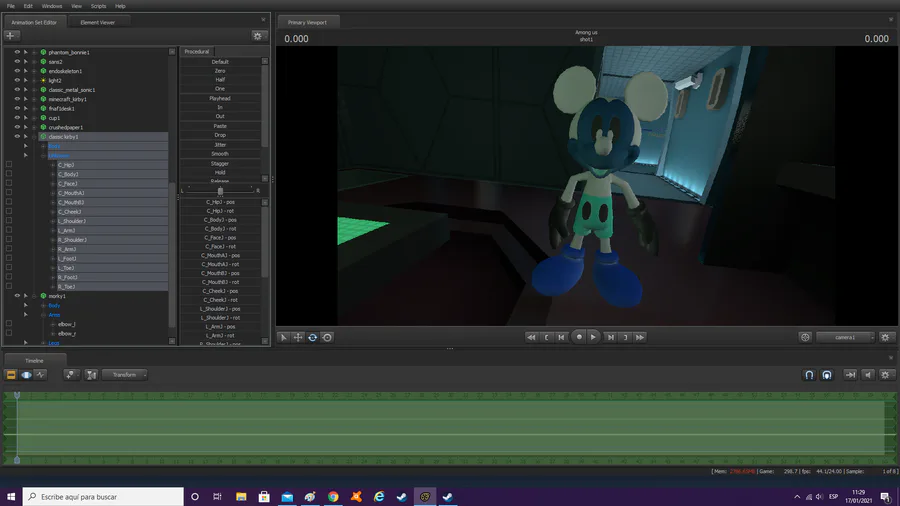This screenshot has height=506, width=900.
Task: Switch to the Element Viewer tab
Action: click(x=98, y=22)
